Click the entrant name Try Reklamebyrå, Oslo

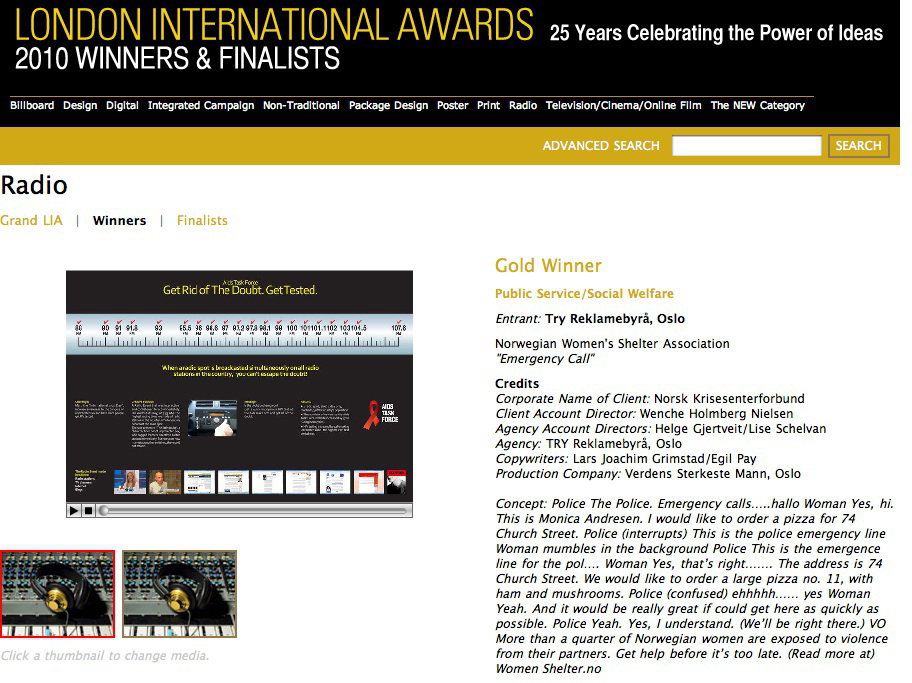click(x=615, y=319)
